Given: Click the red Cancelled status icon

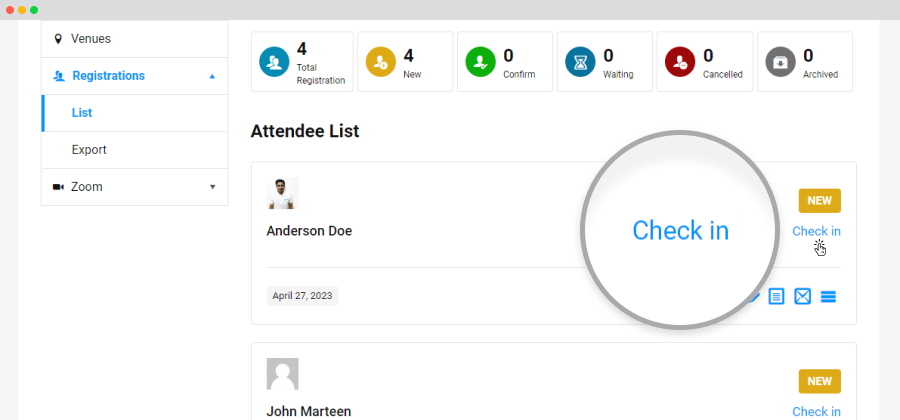Looking at the screenshot, I should 680,62.
